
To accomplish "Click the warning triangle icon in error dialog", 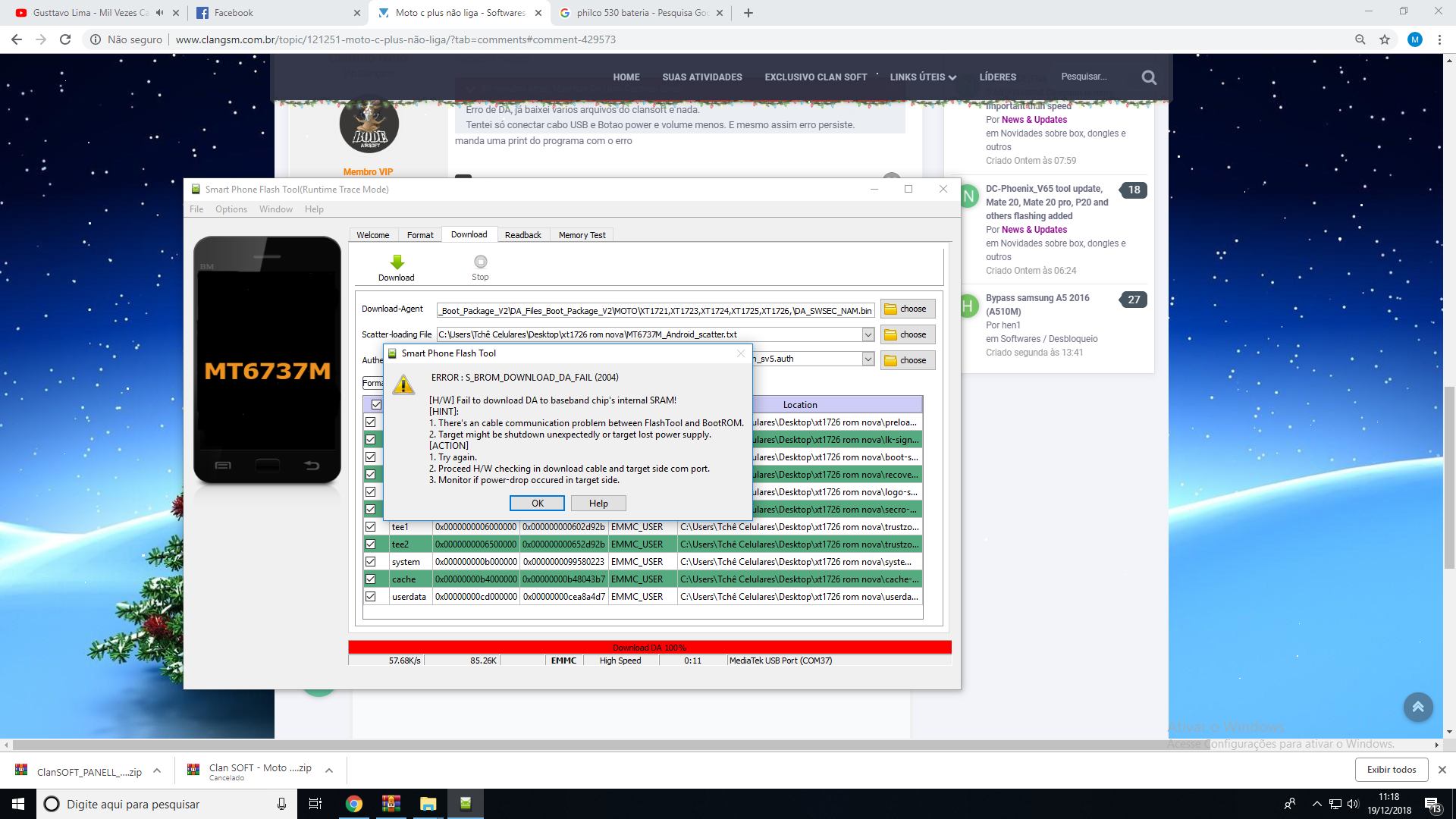I will (x=403, y=384).
